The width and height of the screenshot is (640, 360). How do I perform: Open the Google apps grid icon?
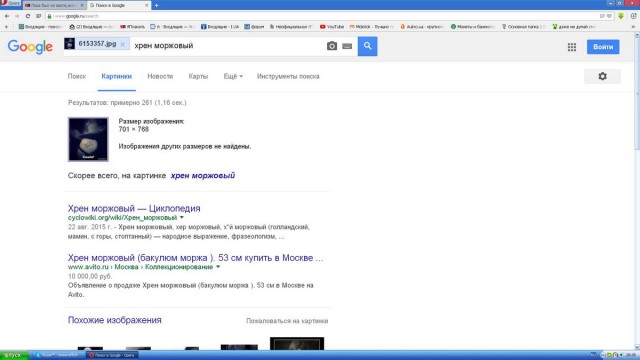tap(572, 47)
